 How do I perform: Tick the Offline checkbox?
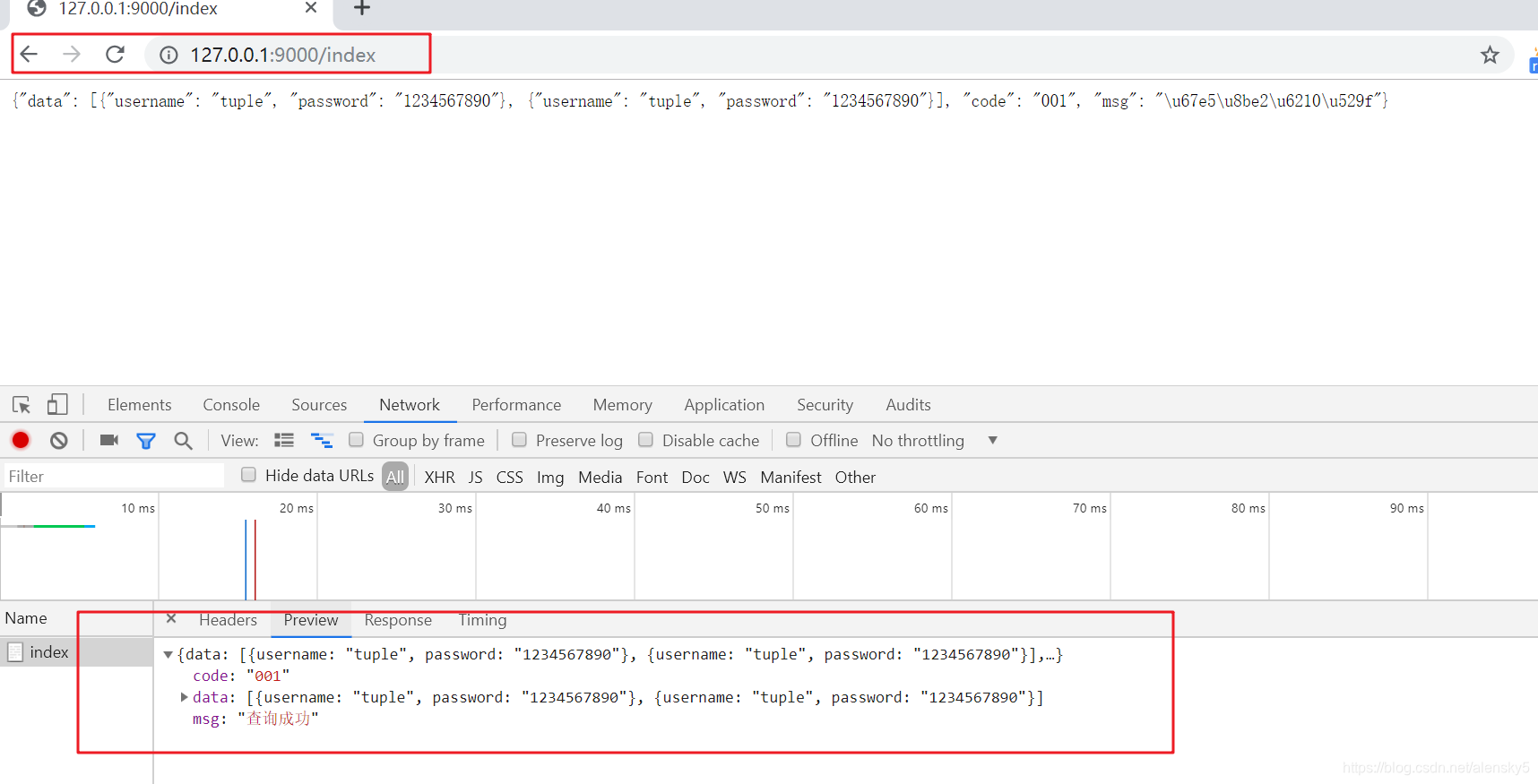[793, 440]
